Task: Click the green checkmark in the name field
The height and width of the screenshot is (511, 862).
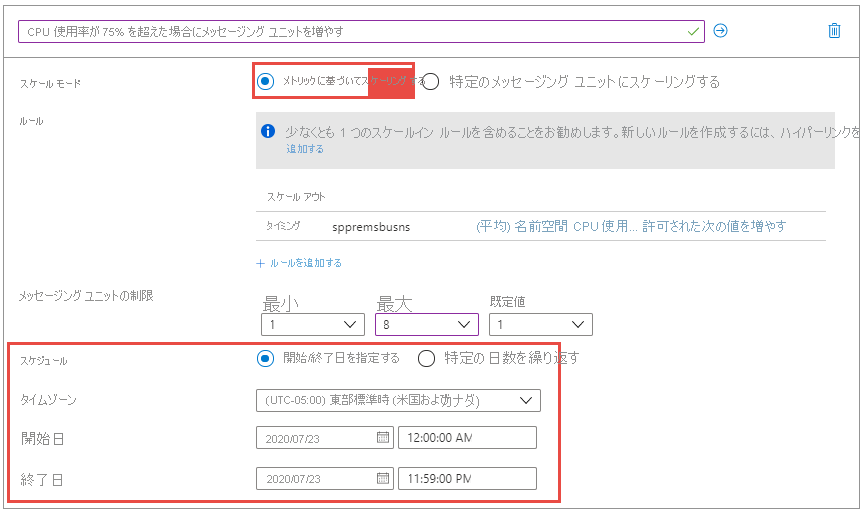Action: click(693, 31)
